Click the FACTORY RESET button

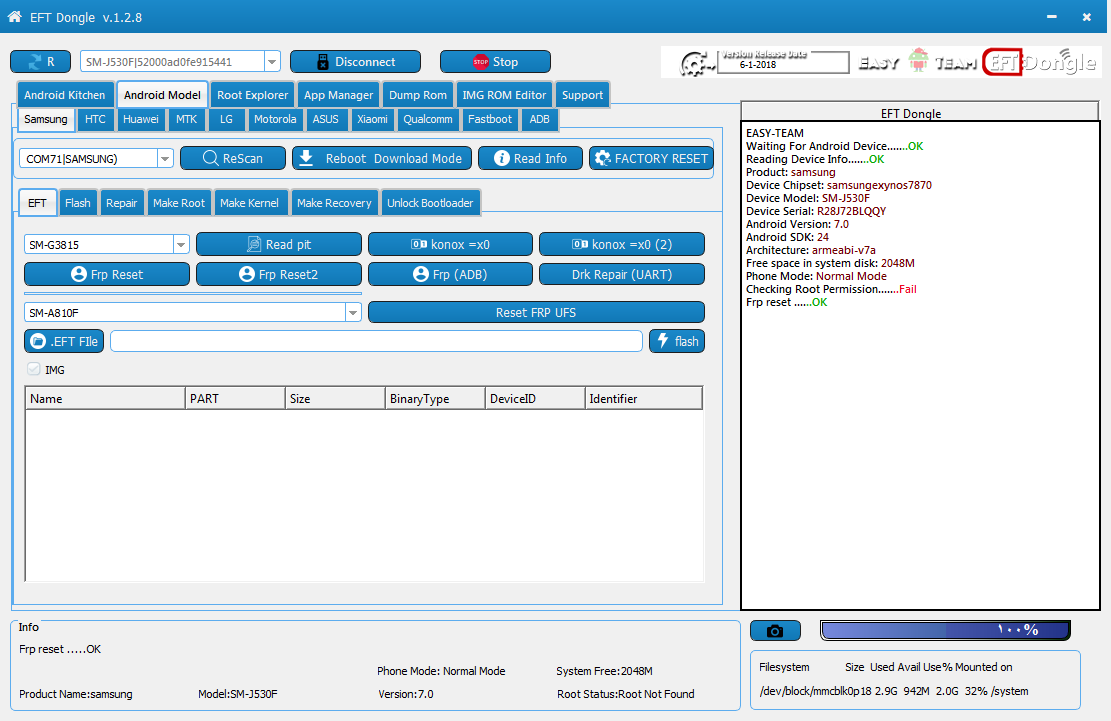(x=651, y=158)
